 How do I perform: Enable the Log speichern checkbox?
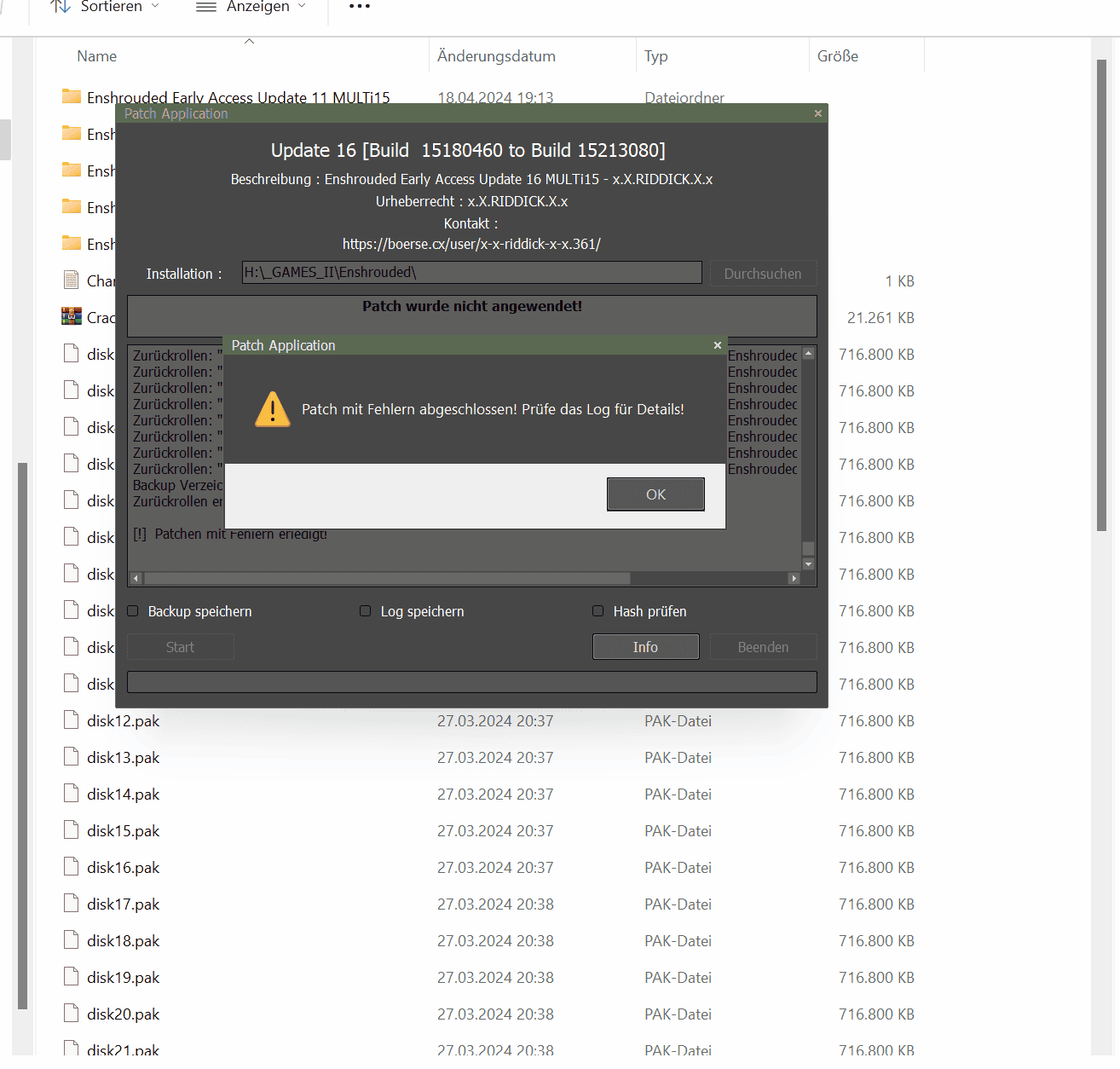coord(366,611)
